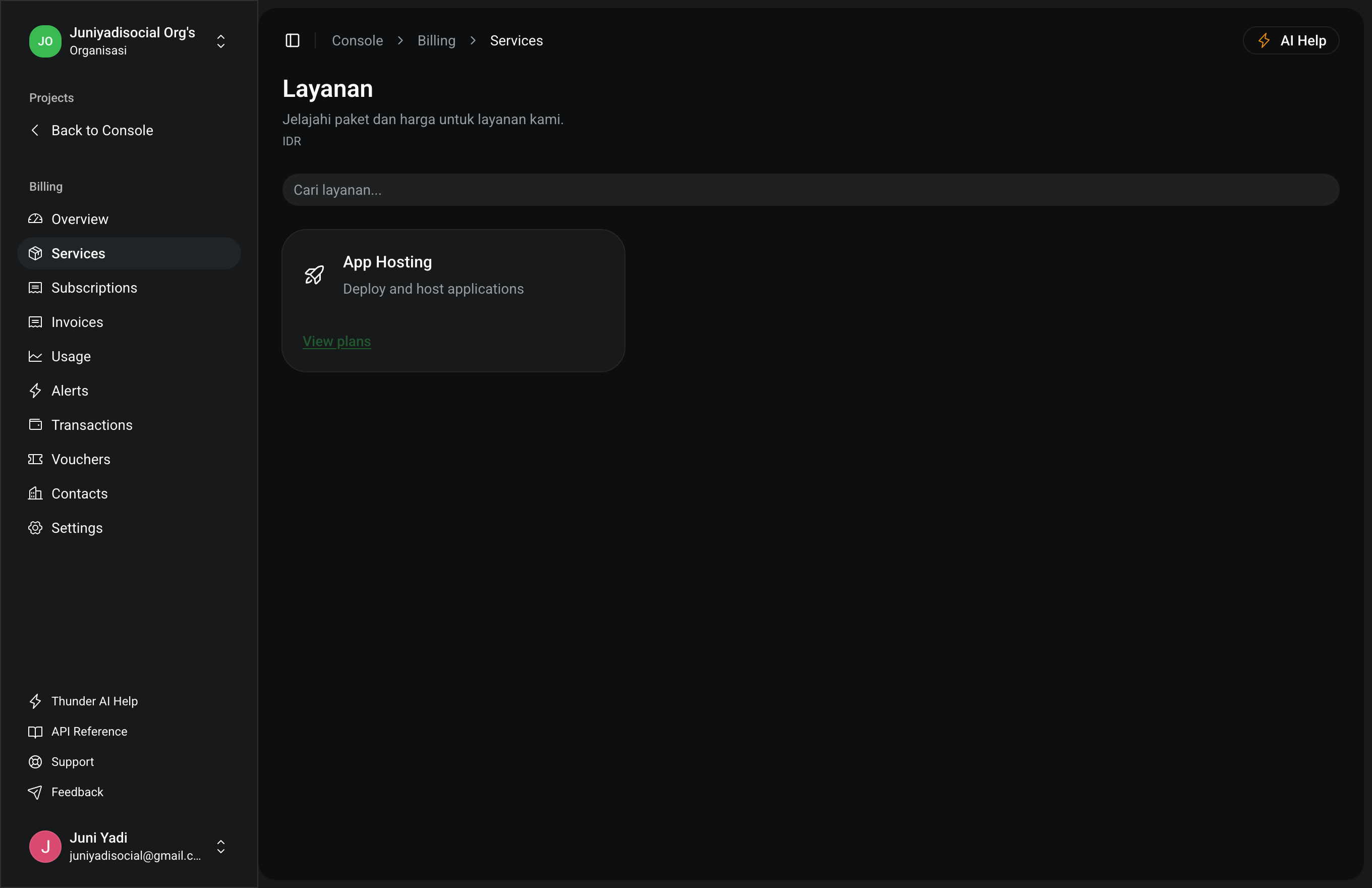This screenshot has height=888, width=1372.
Task: Select the Vouchers menu item
Action: click(129, 459)
